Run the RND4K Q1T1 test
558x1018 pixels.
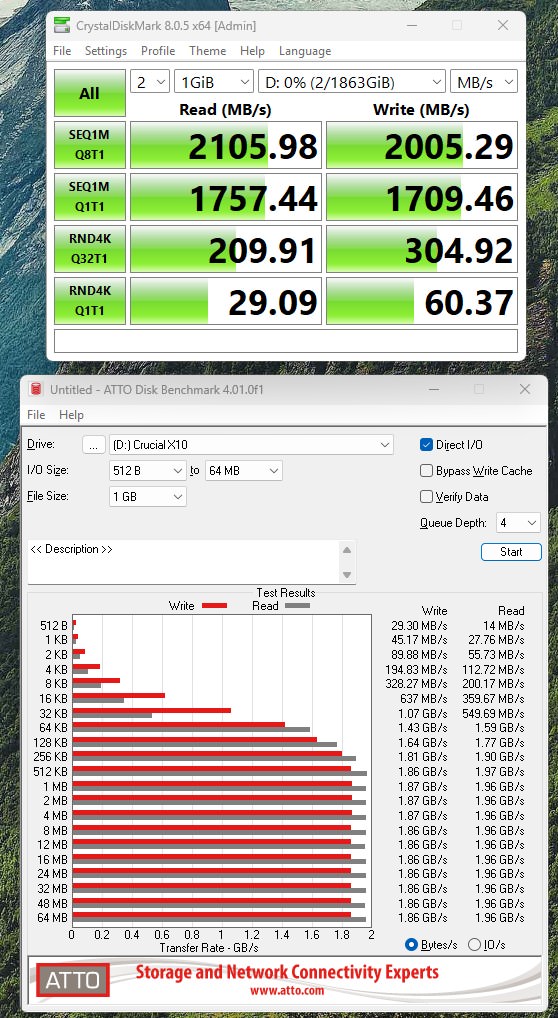coord(90,301)
